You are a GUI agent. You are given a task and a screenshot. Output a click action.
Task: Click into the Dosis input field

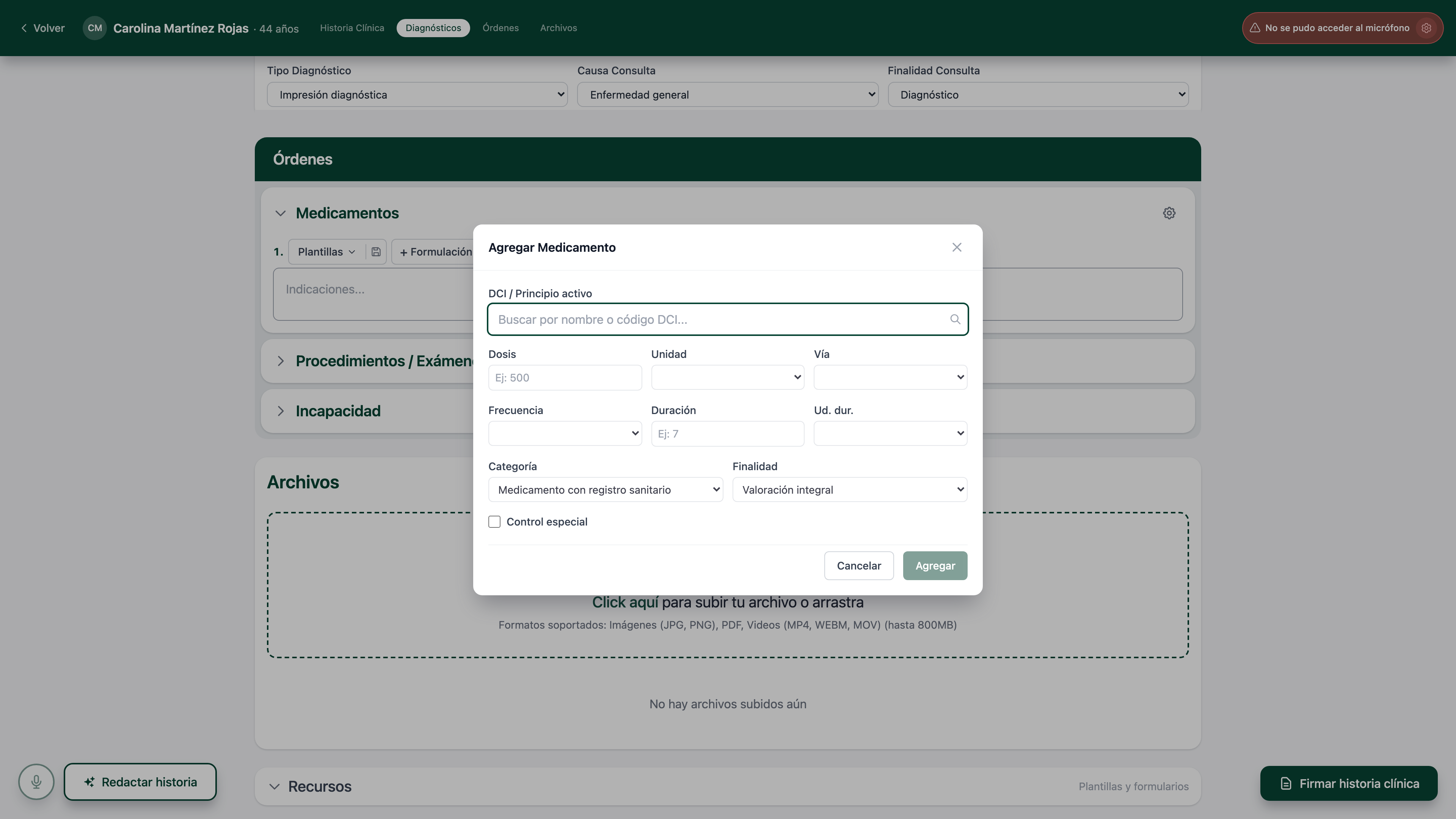click(x=565, y=377)
